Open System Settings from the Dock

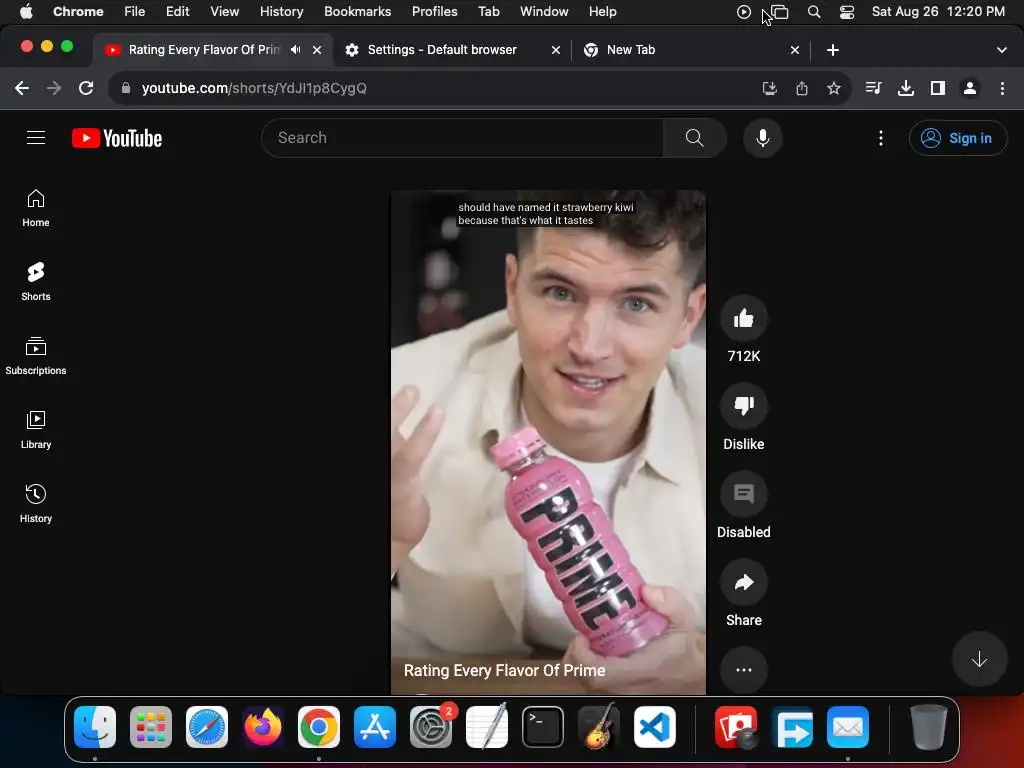click(x=431, y=727)
